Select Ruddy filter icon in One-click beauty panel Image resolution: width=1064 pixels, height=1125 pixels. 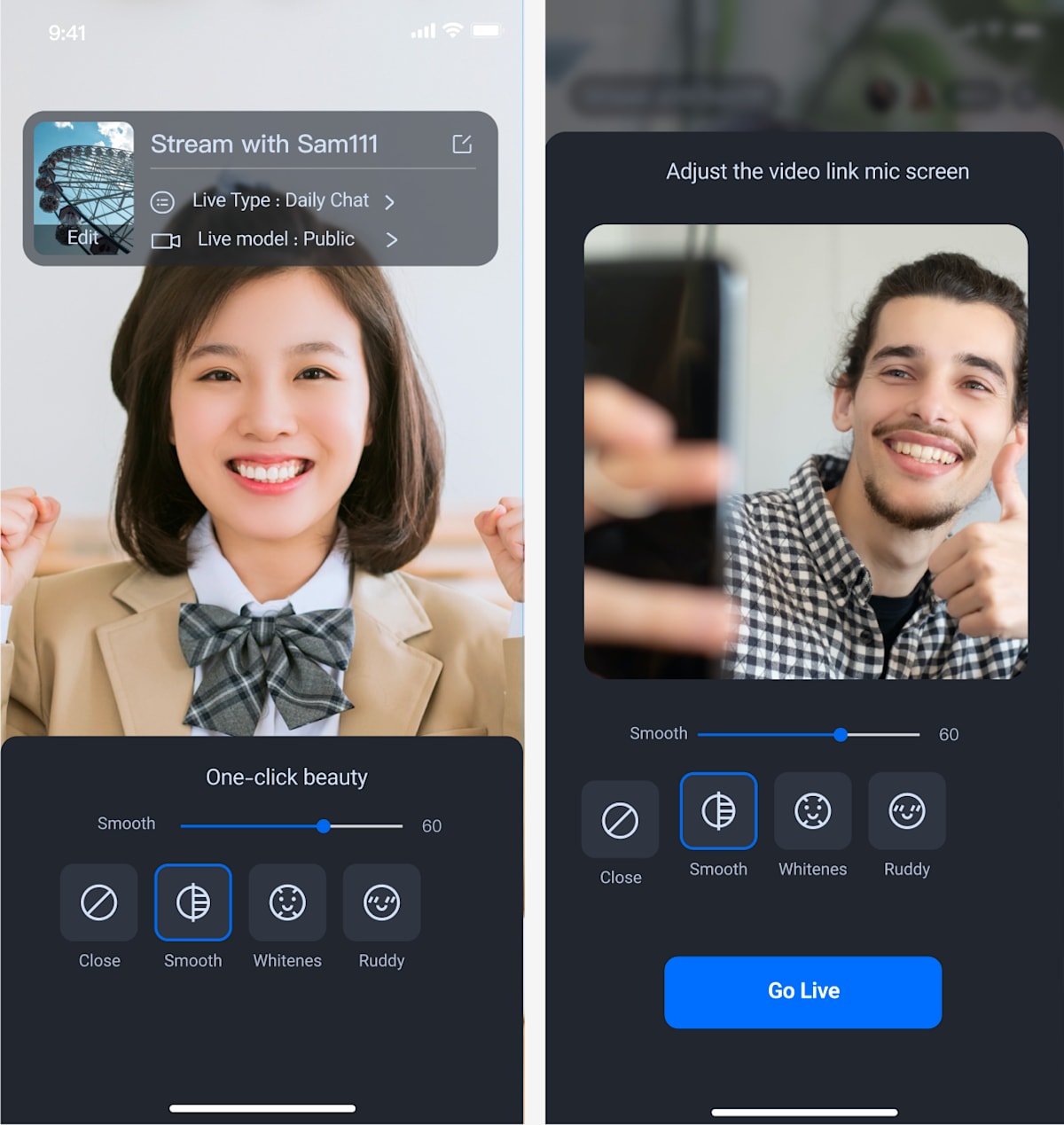[381, 902]
